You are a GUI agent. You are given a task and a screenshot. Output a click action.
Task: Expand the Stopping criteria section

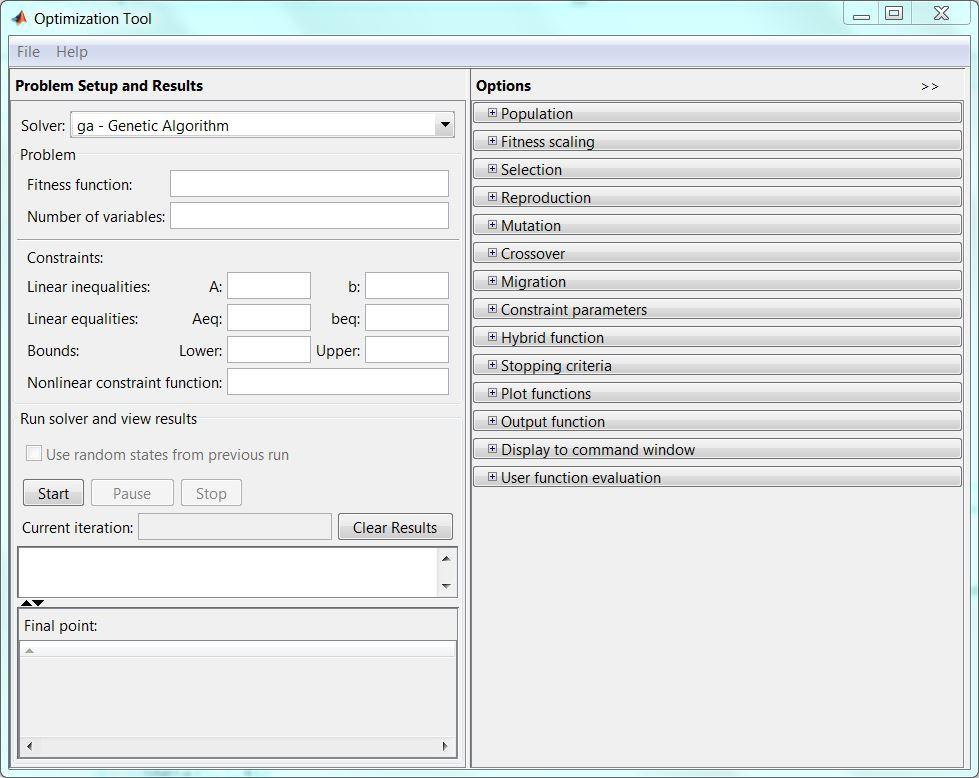[492, 365]
